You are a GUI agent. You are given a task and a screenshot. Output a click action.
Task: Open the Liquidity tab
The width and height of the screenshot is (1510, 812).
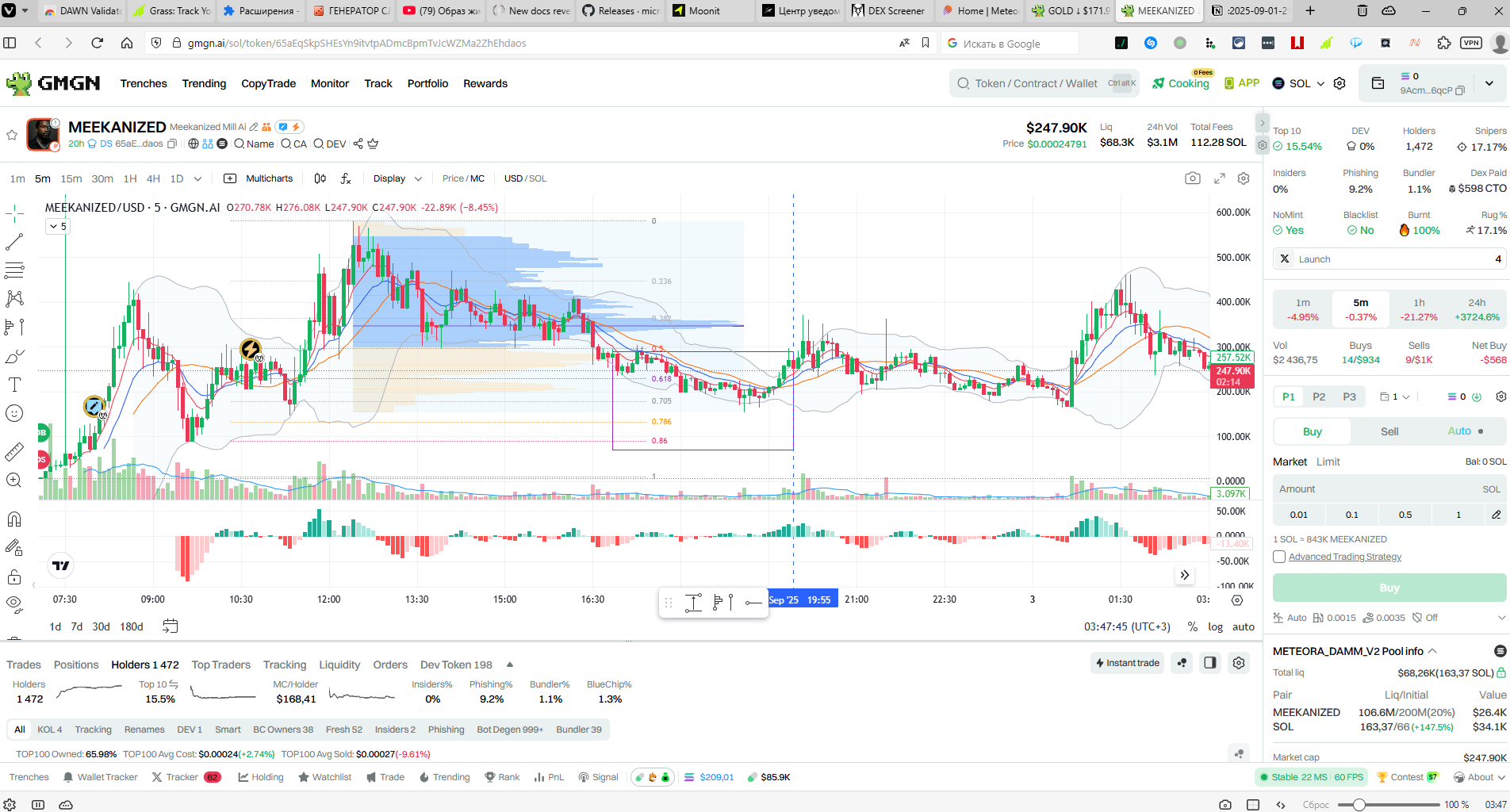click(x=339, y=665)
